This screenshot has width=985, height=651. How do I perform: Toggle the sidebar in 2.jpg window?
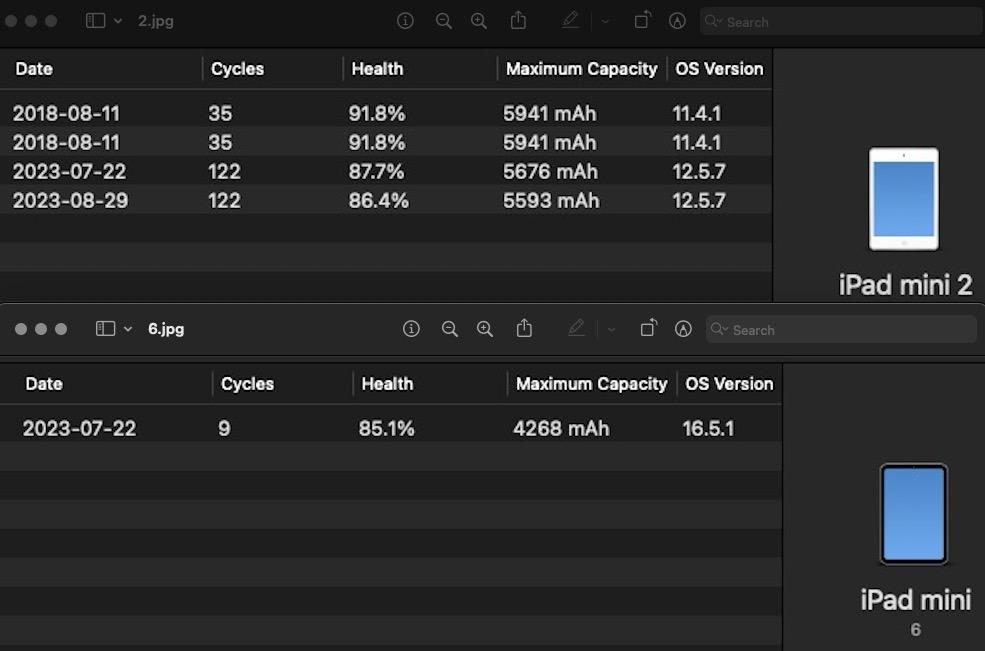pyautogui.click(x=96, y=21)
